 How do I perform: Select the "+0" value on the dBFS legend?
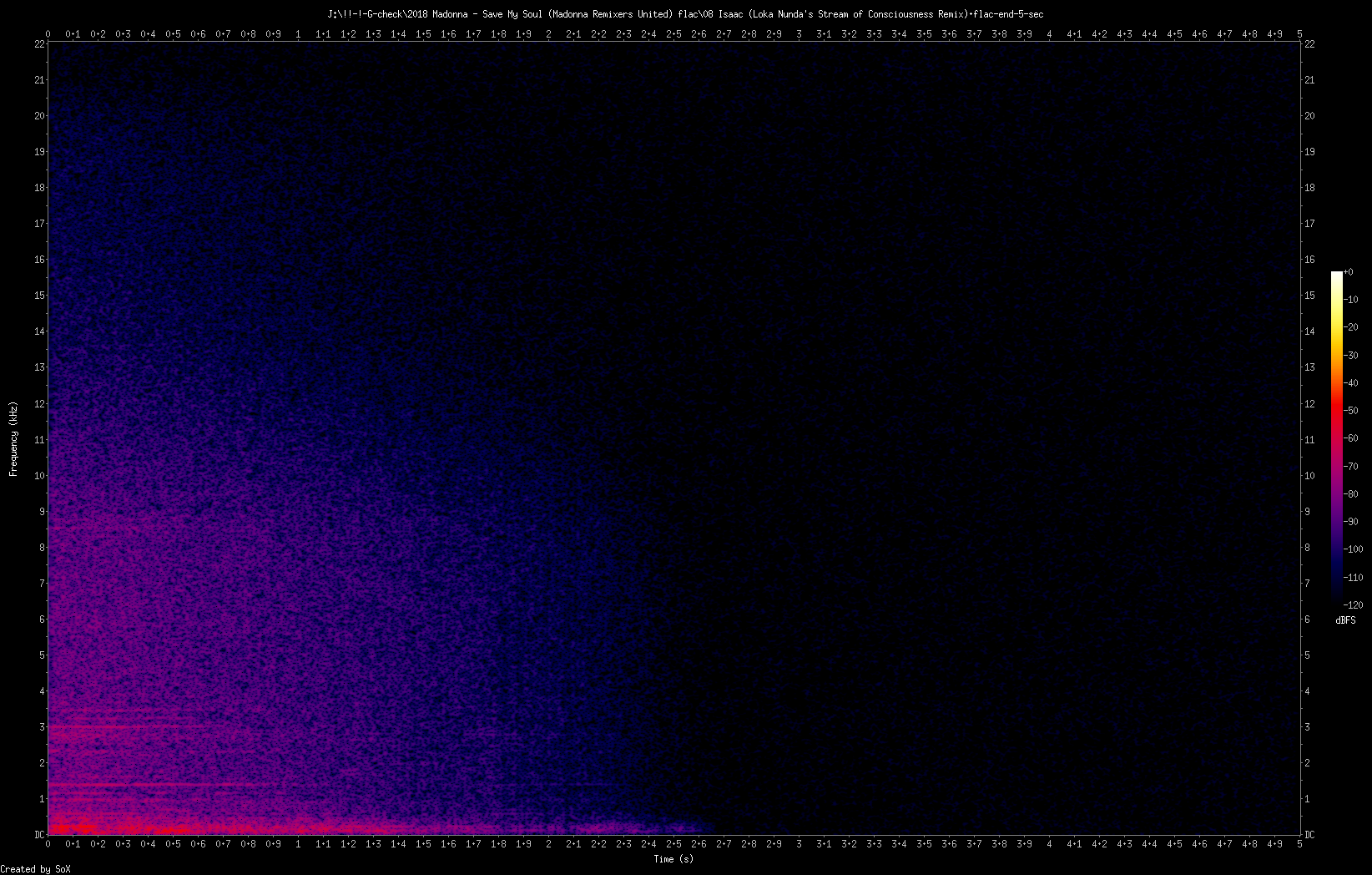tap(1349, 272)
